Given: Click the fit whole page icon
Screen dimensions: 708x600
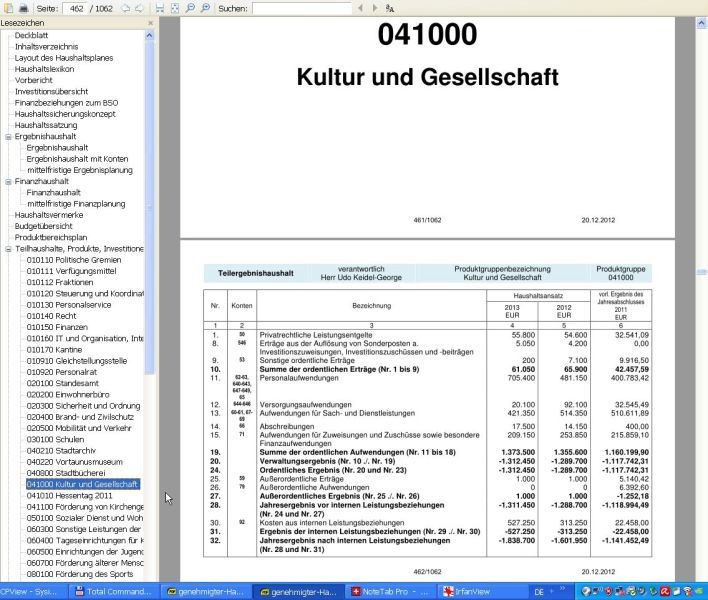Looking at the screenshot, I should point(174,8).
